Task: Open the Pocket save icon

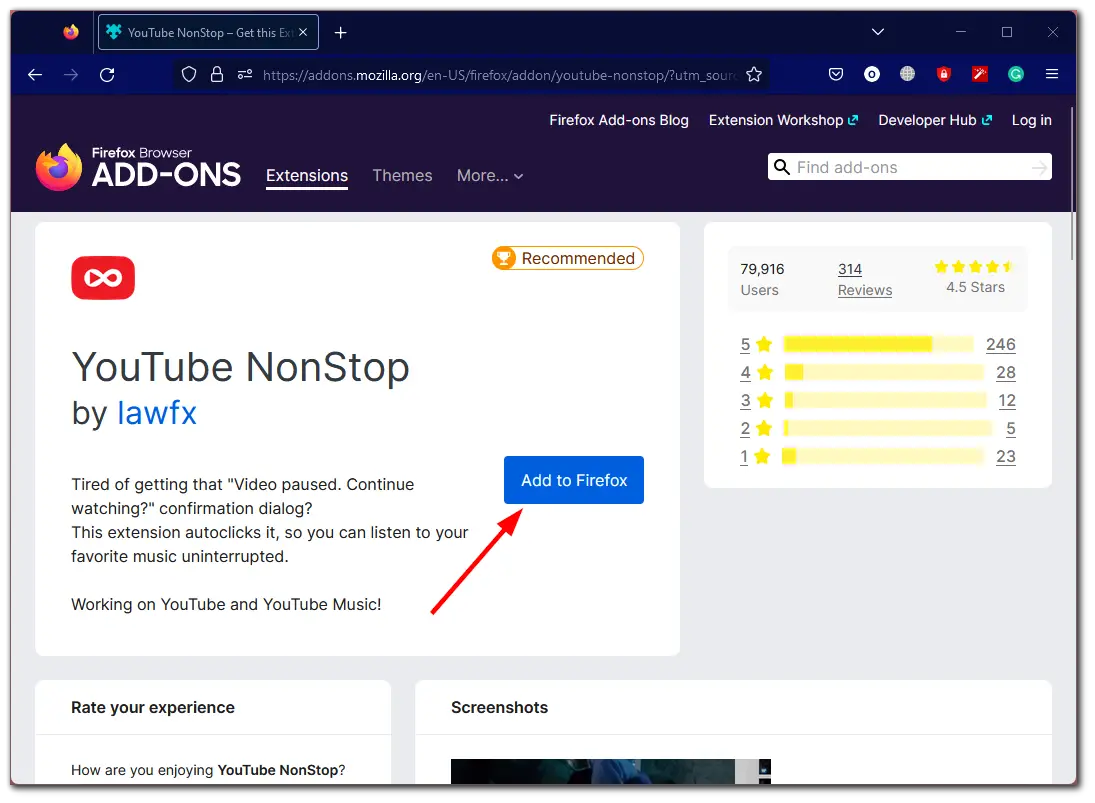Action: 836,74
